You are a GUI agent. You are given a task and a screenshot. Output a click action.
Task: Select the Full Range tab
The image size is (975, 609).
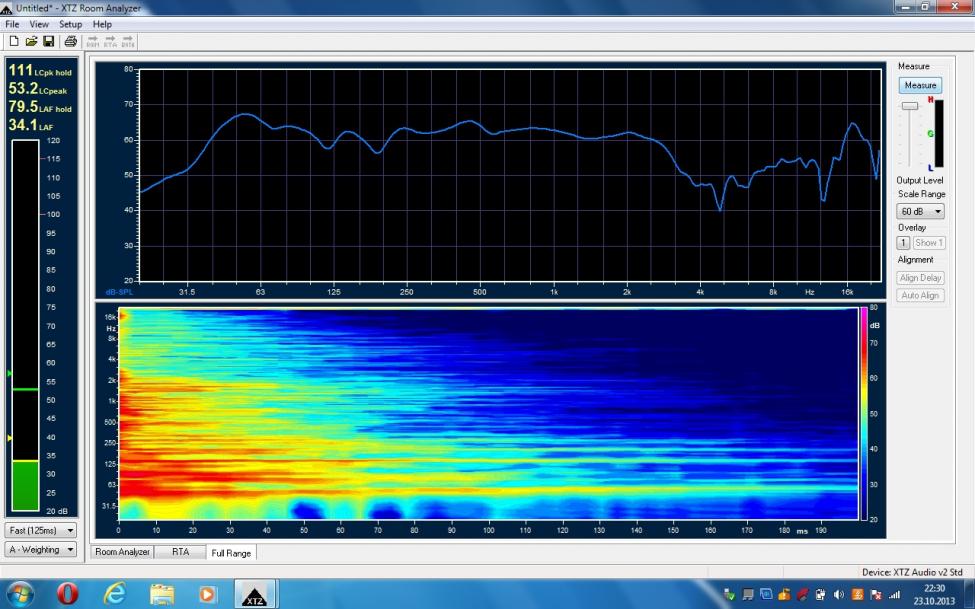coord(231,552)
